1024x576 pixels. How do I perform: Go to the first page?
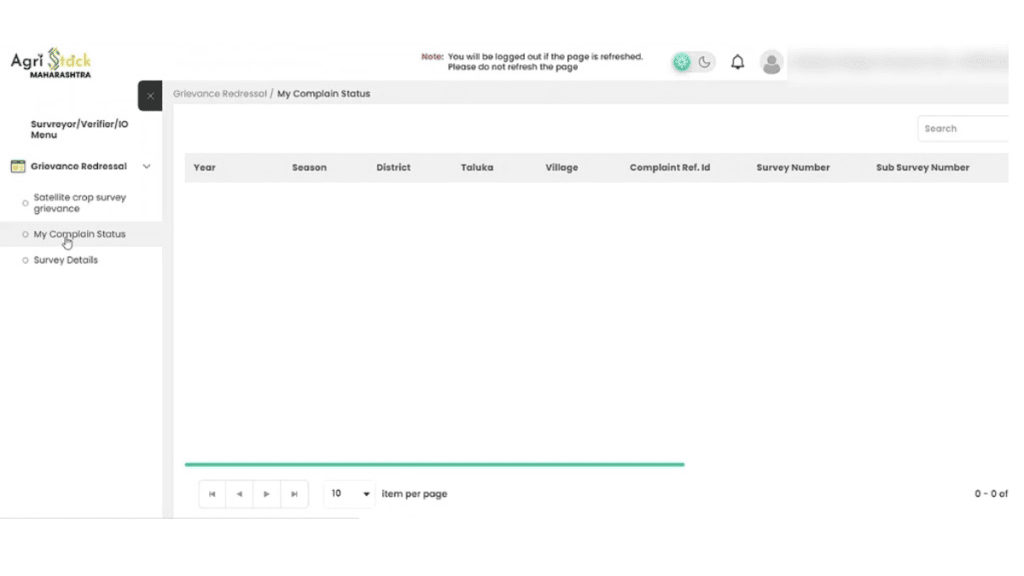[212, 494]
